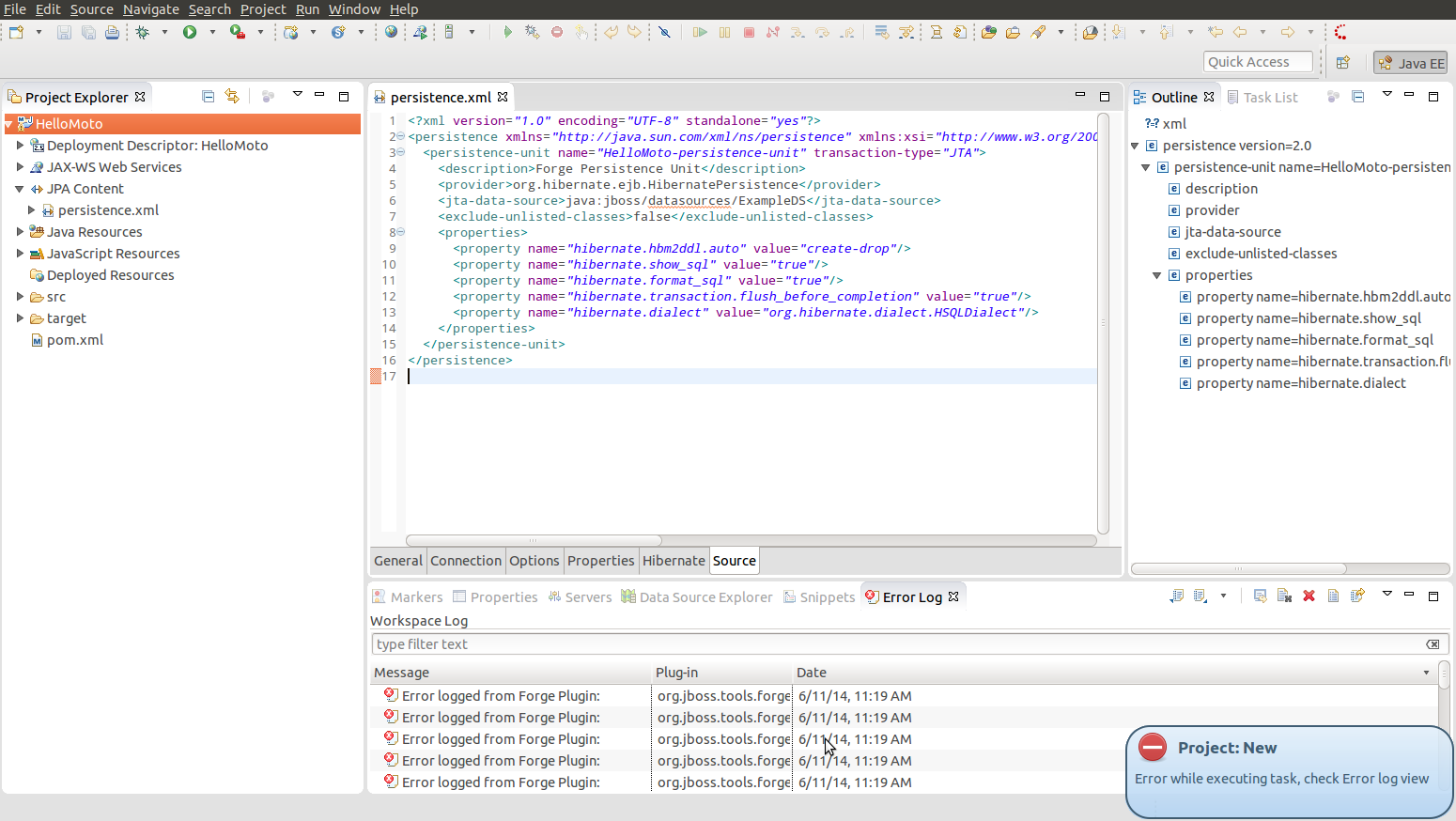
Task: Delete the error log with red X
Action: click(1309, 596)
